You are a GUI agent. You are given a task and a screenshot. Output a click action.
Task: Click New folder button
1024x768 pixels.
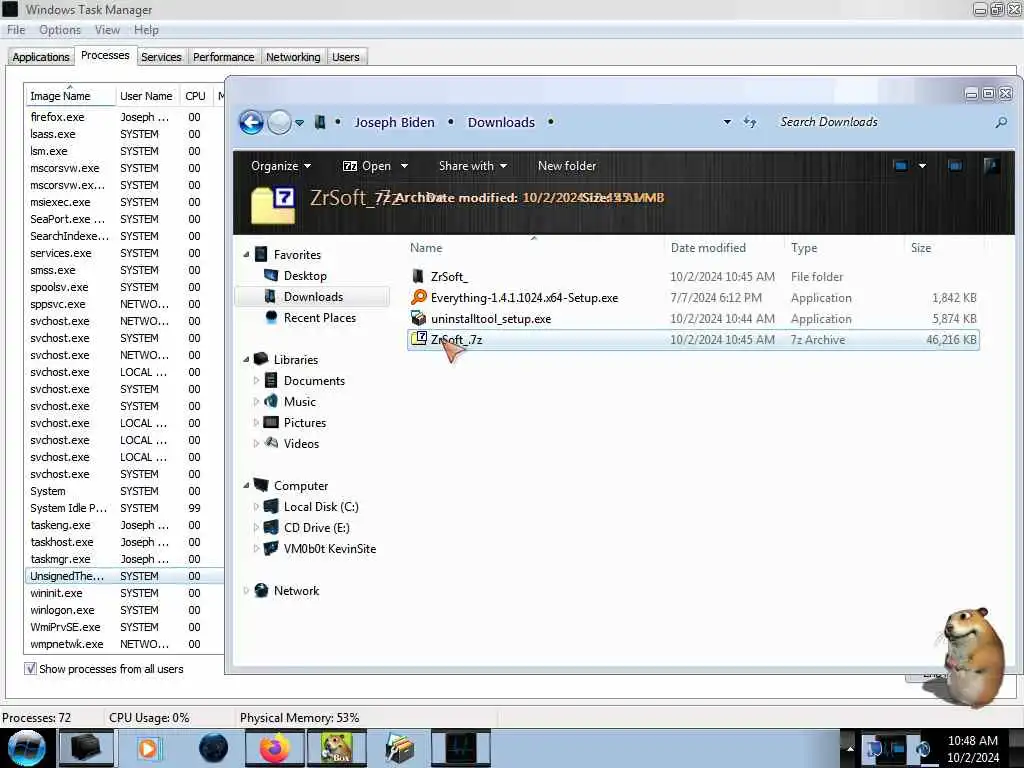tap(567, 166)
